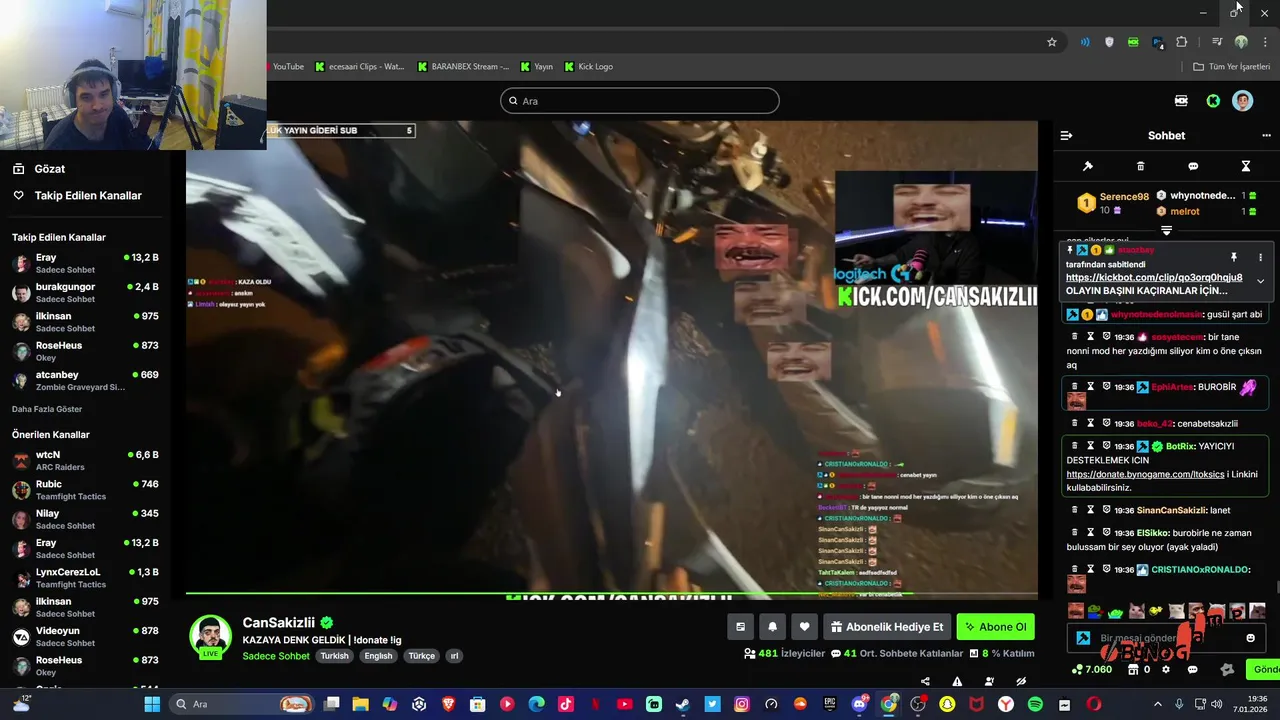Image resolution: width=1280 pixels, height=720 pixels.
Task: Delete SinanCanSakizli's lanet message
Action: pos(1075,510)
